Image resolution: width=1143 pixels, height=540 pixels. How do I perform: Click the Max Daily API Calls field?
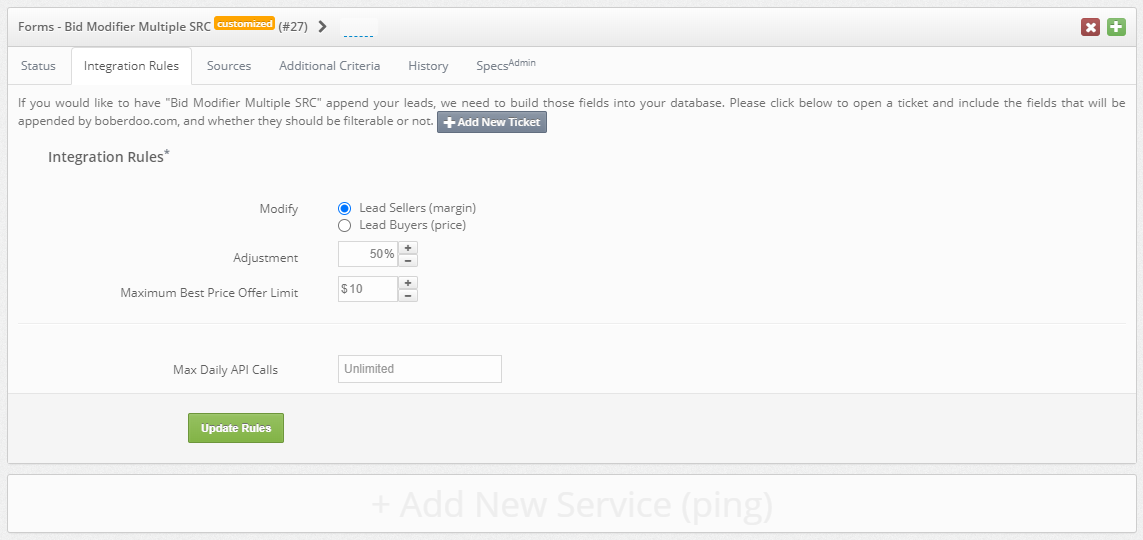pos(420,369)
